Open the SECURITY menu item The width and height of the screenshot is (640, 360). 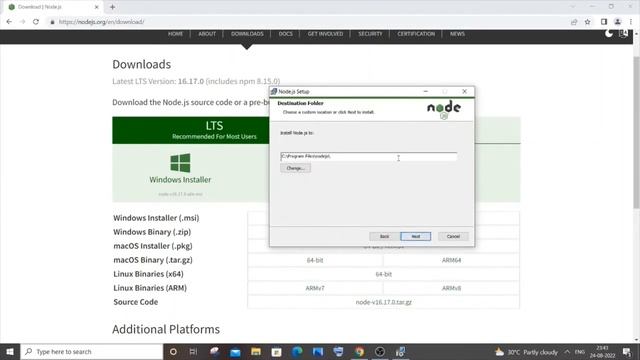[x=370, y=34]
